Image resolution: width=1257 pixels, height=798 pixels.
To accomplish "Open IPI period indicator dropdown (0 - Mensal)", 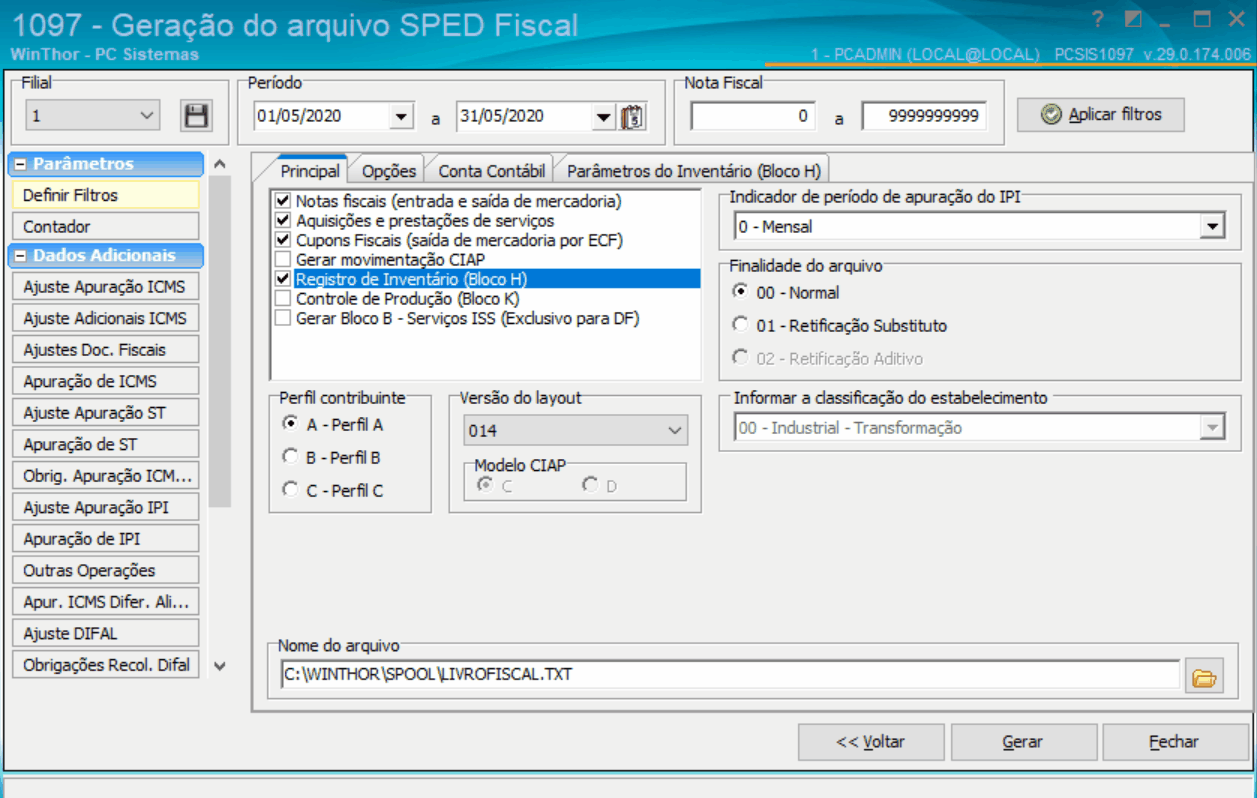I will [x=1213, y=227].
